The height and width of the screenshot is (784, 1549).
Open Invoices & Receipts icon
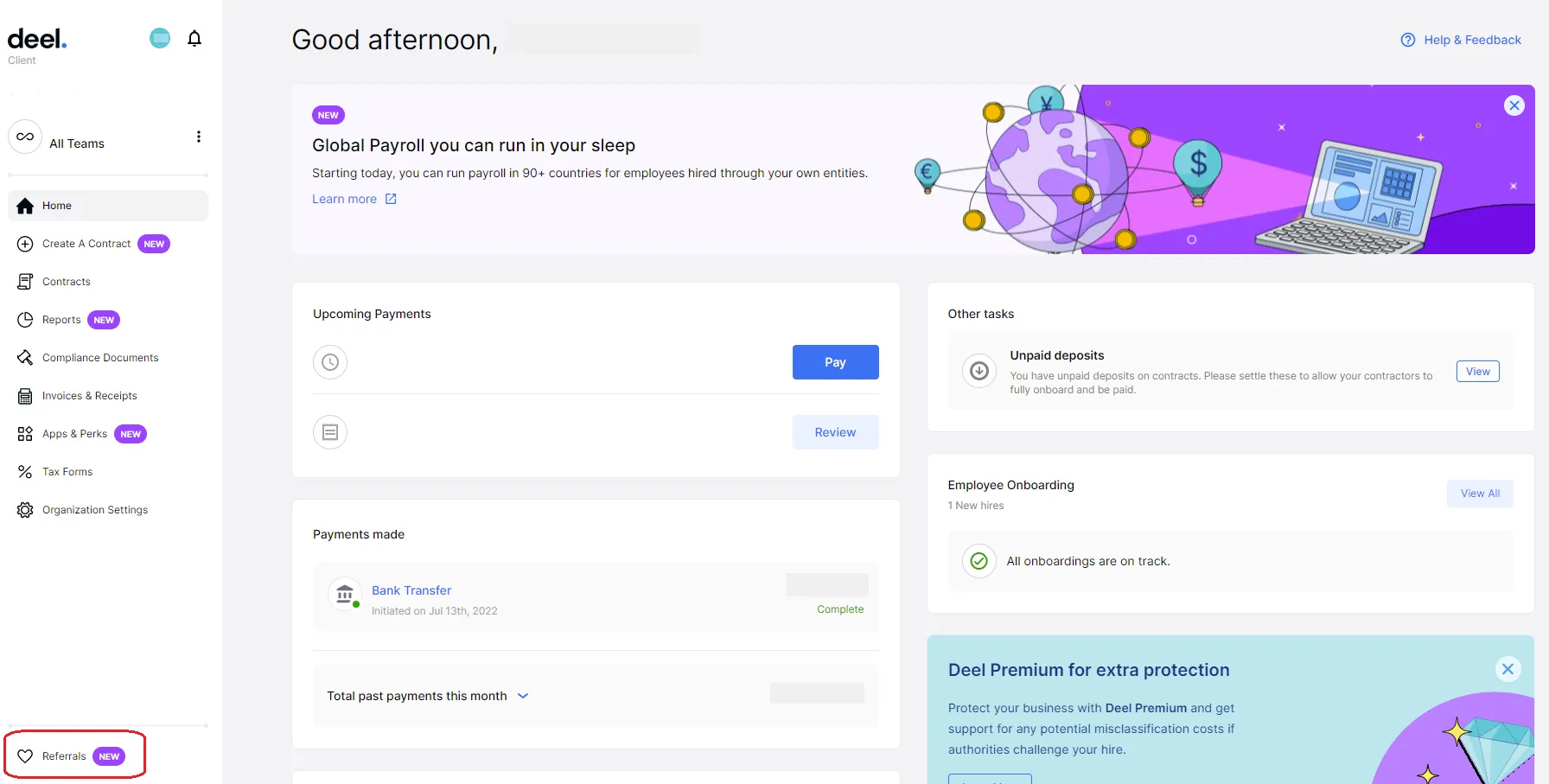(x=25, y=396)
